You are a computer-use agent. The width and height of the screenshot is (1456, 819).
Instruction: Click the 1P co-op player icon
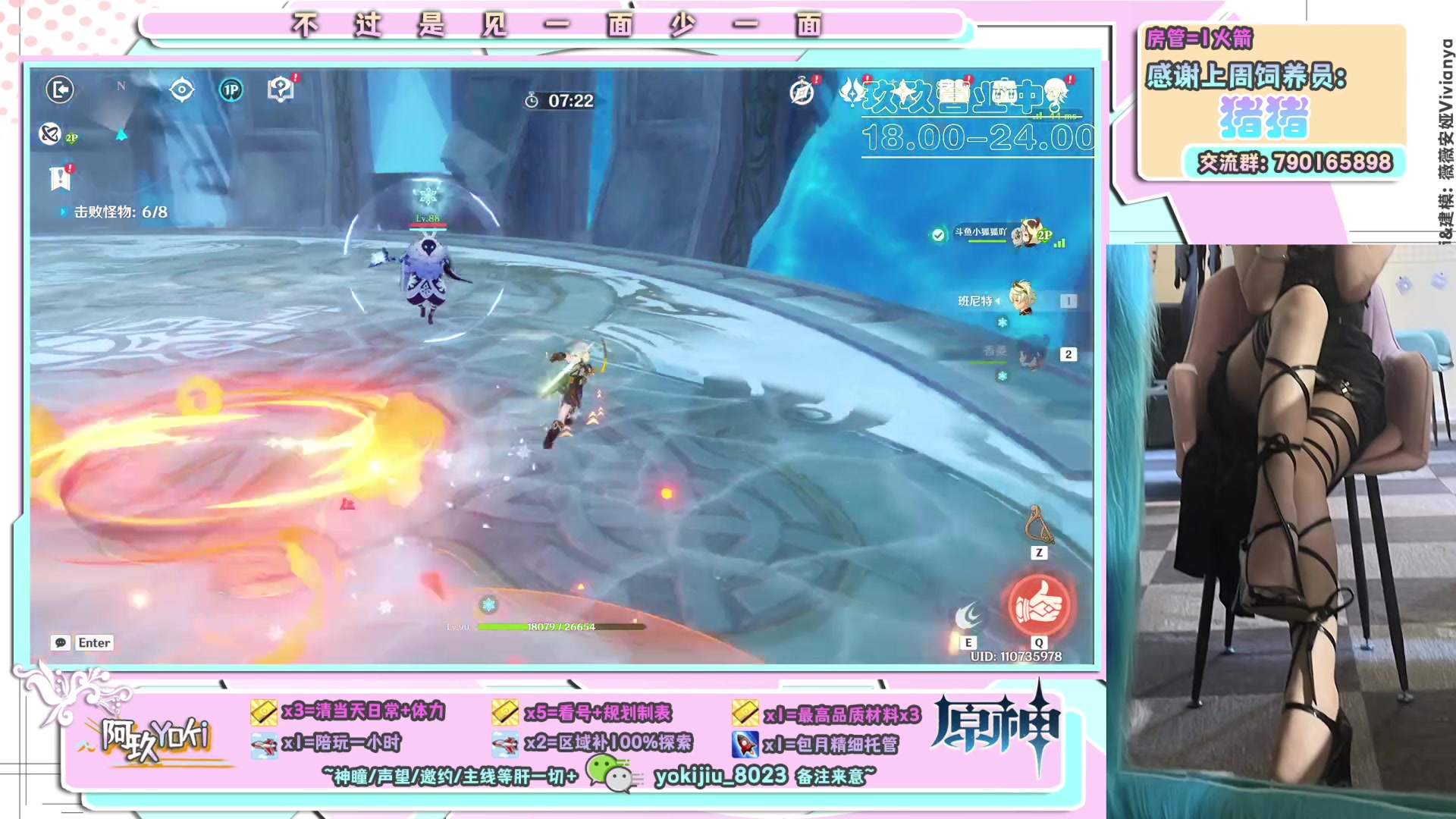(x=231, y=90)
